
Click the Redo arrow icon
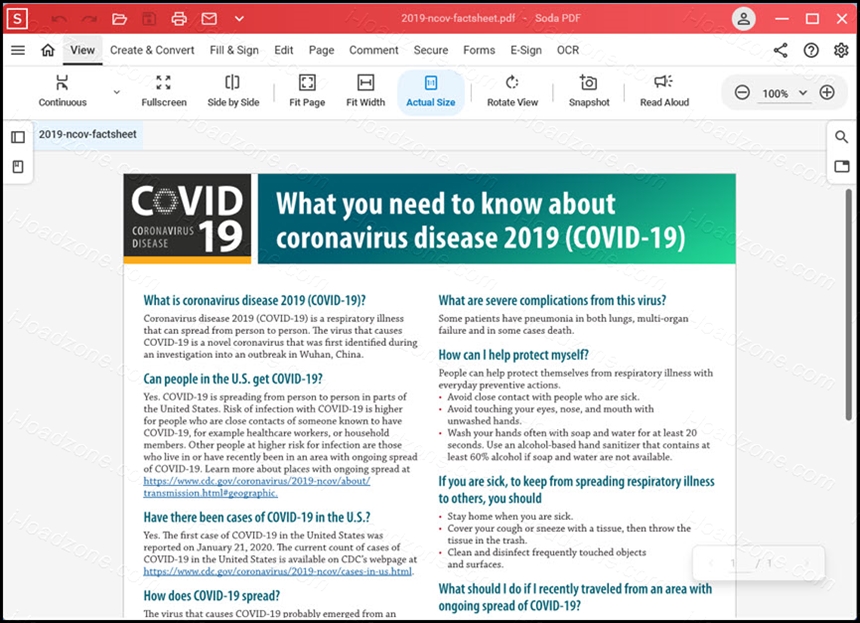[x=89, y=19]
